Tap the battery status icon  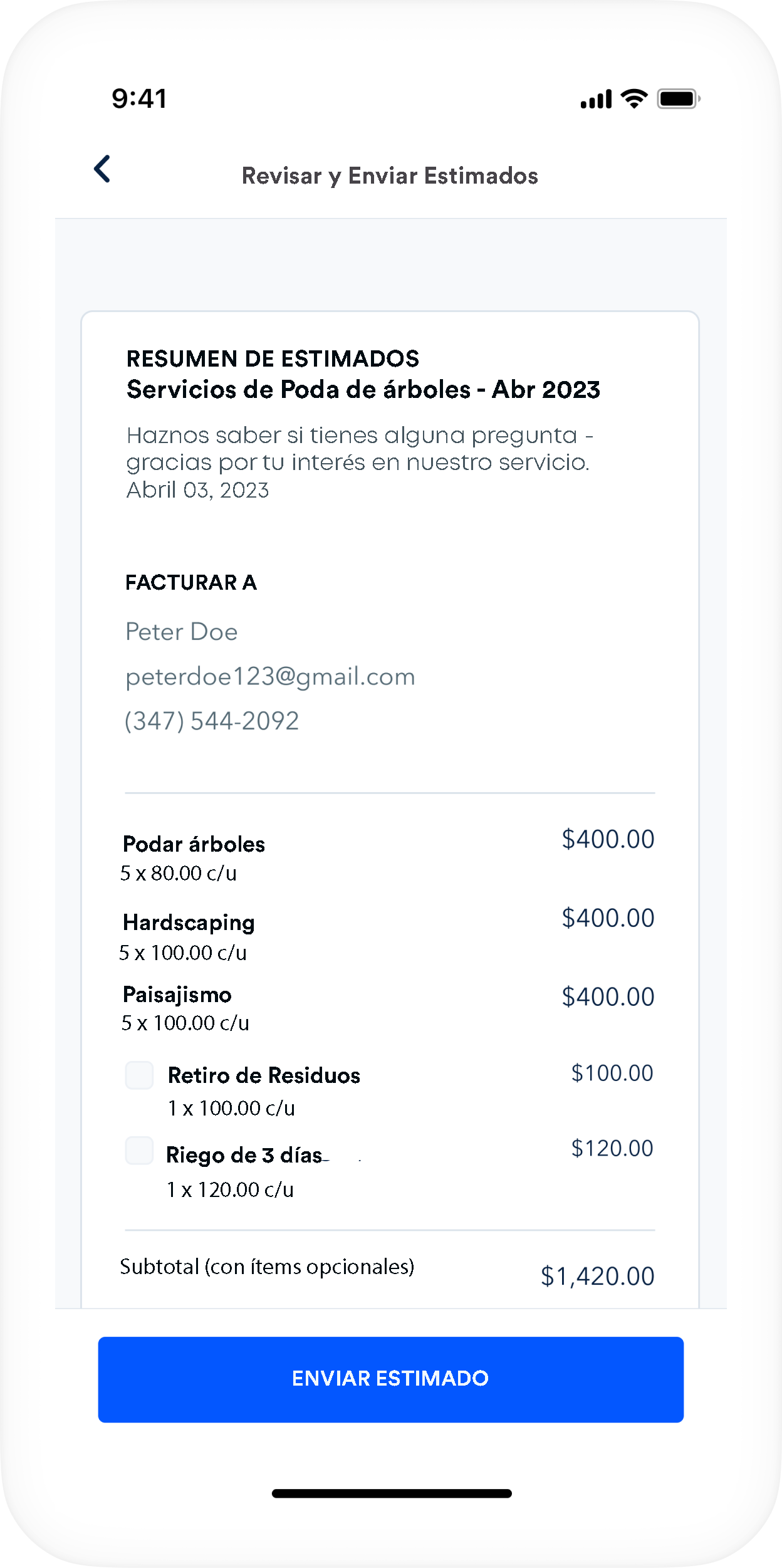tap(678, 99)
